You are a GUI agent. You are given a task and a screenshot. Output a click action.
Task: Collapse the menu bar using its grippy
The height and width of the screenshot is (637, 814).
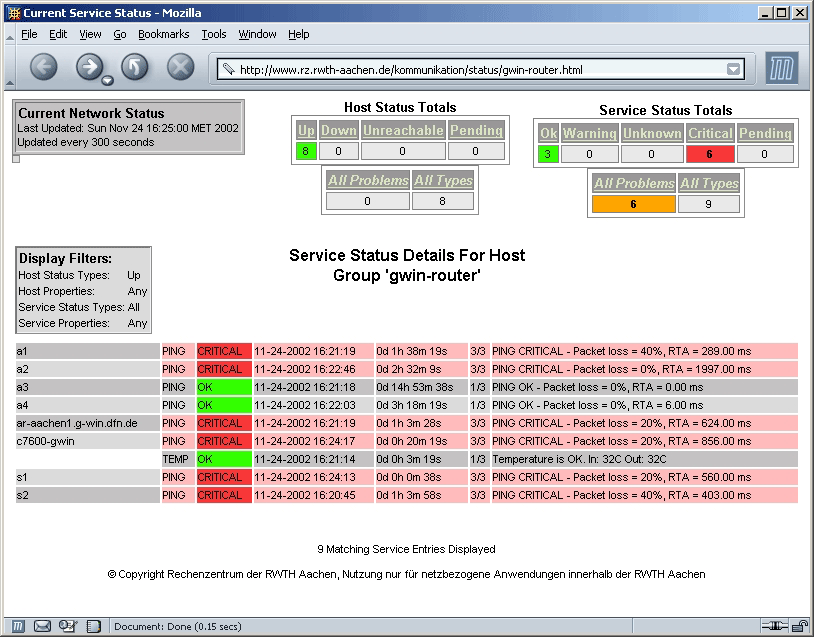[x=9, y=34]
